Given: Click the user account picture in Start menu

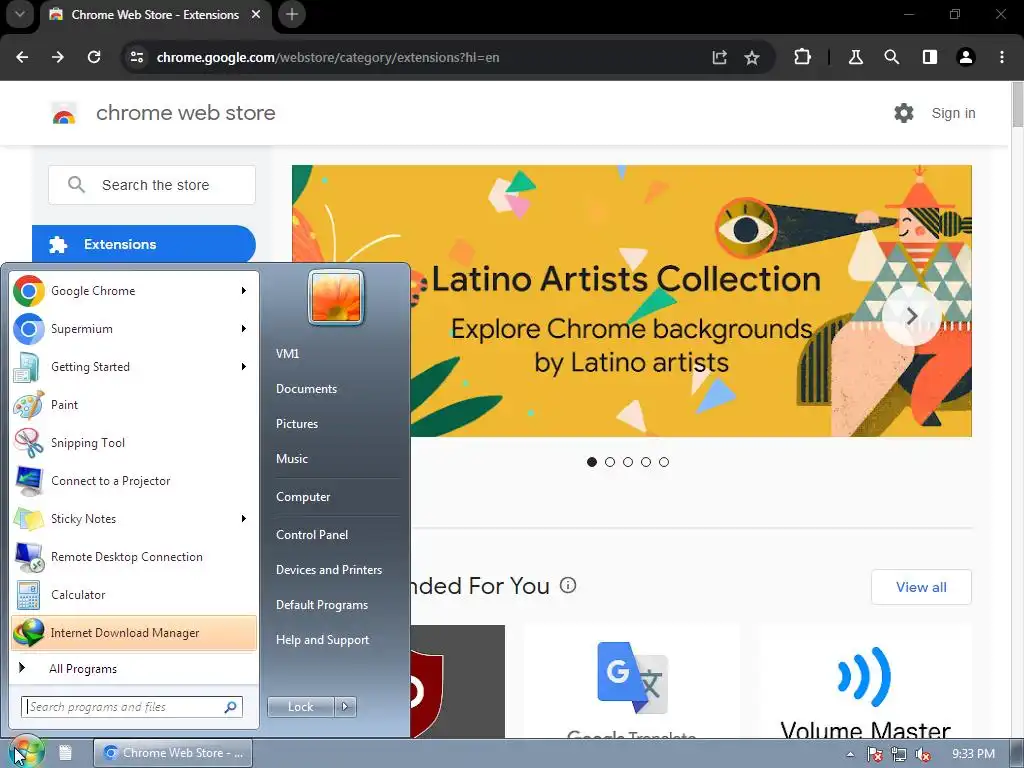Looking at the screenshot, I should point(336,297).
